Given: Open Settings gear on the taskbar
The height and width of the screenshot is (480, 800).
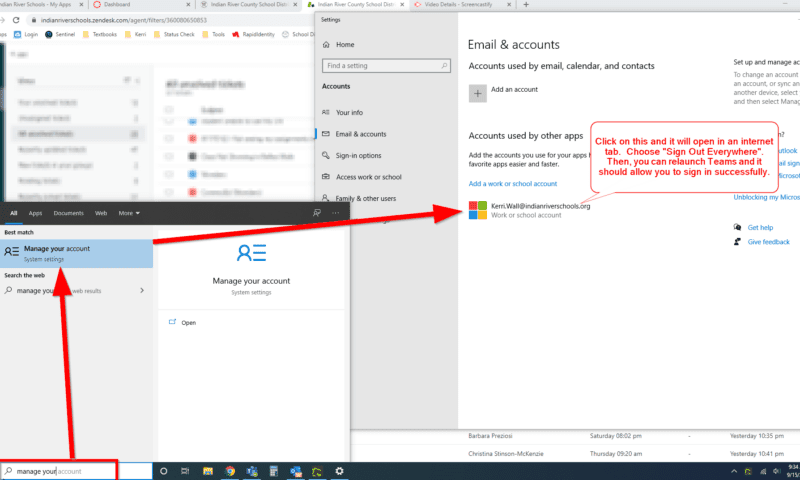Looking at the screenshot, I should [x=339, y=471].
